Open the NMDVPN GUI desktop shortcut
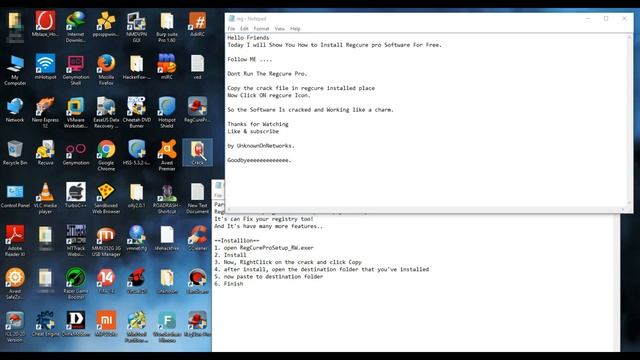Viewport: 640px width, 360px height. (136, 27)
